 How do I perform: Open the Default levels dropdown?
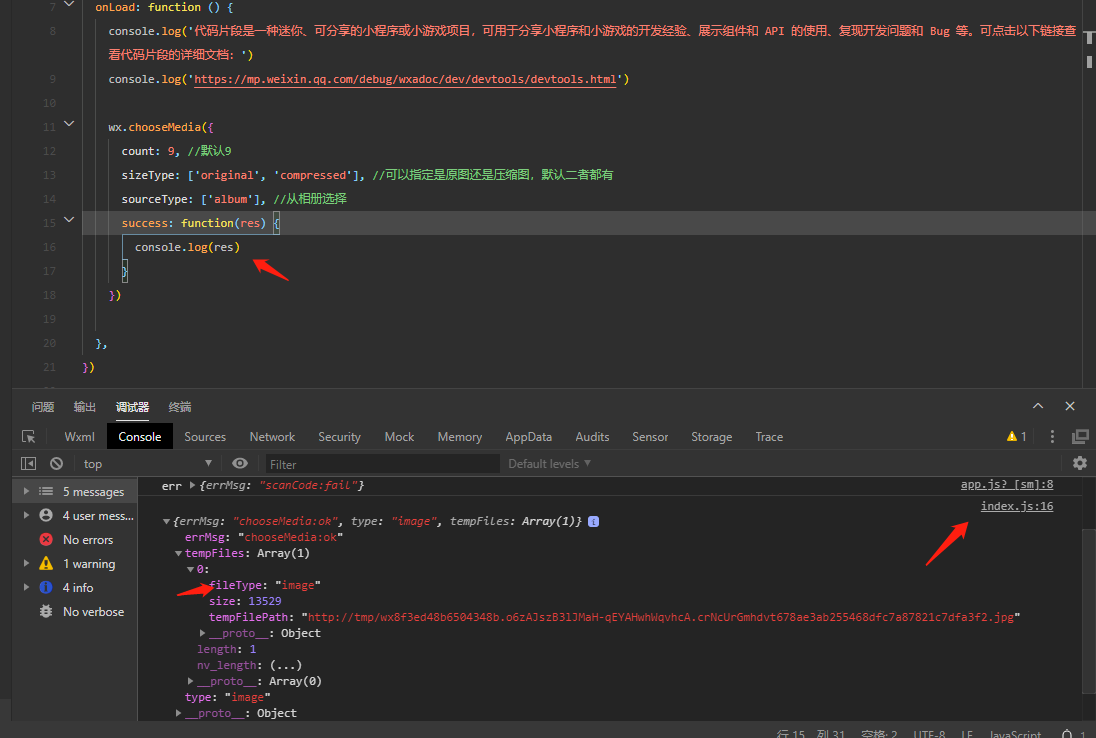[x=549, y=463]
